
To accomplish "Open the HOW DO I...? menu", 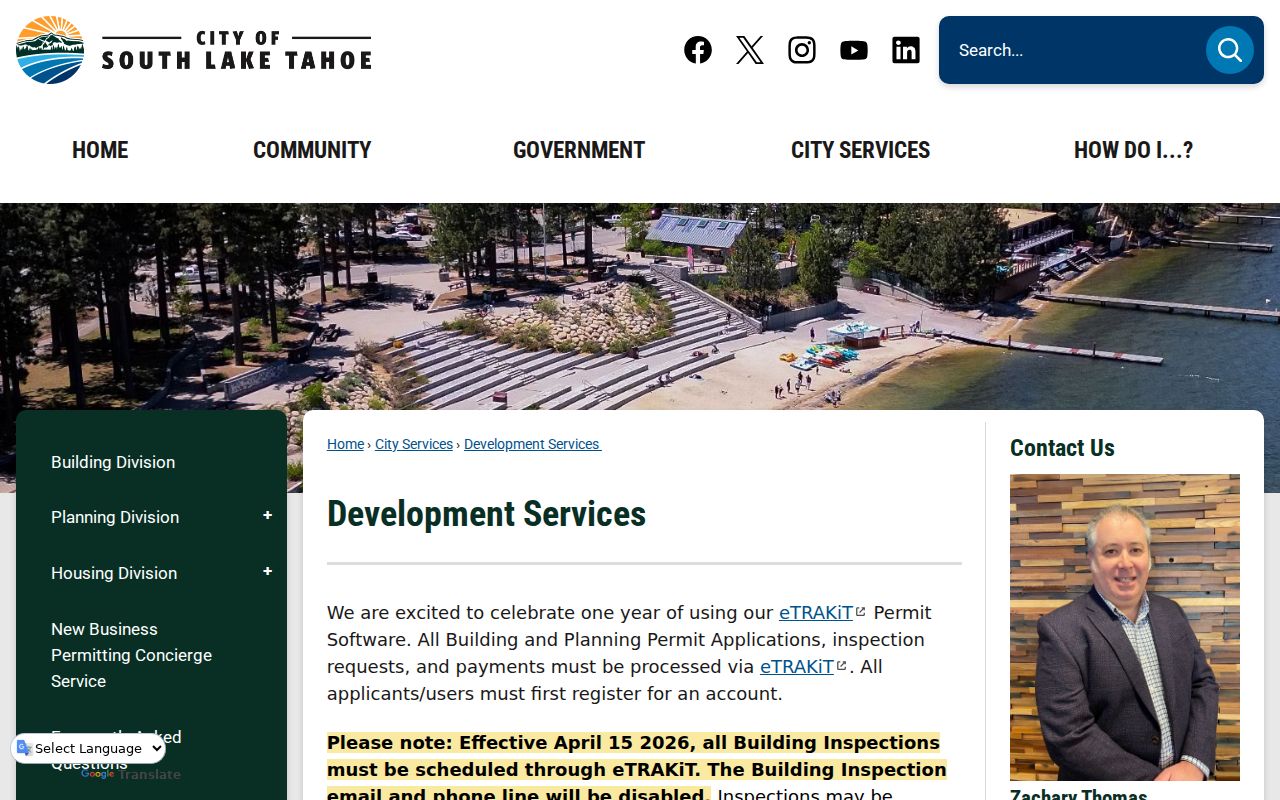I will click(1133, 150).
